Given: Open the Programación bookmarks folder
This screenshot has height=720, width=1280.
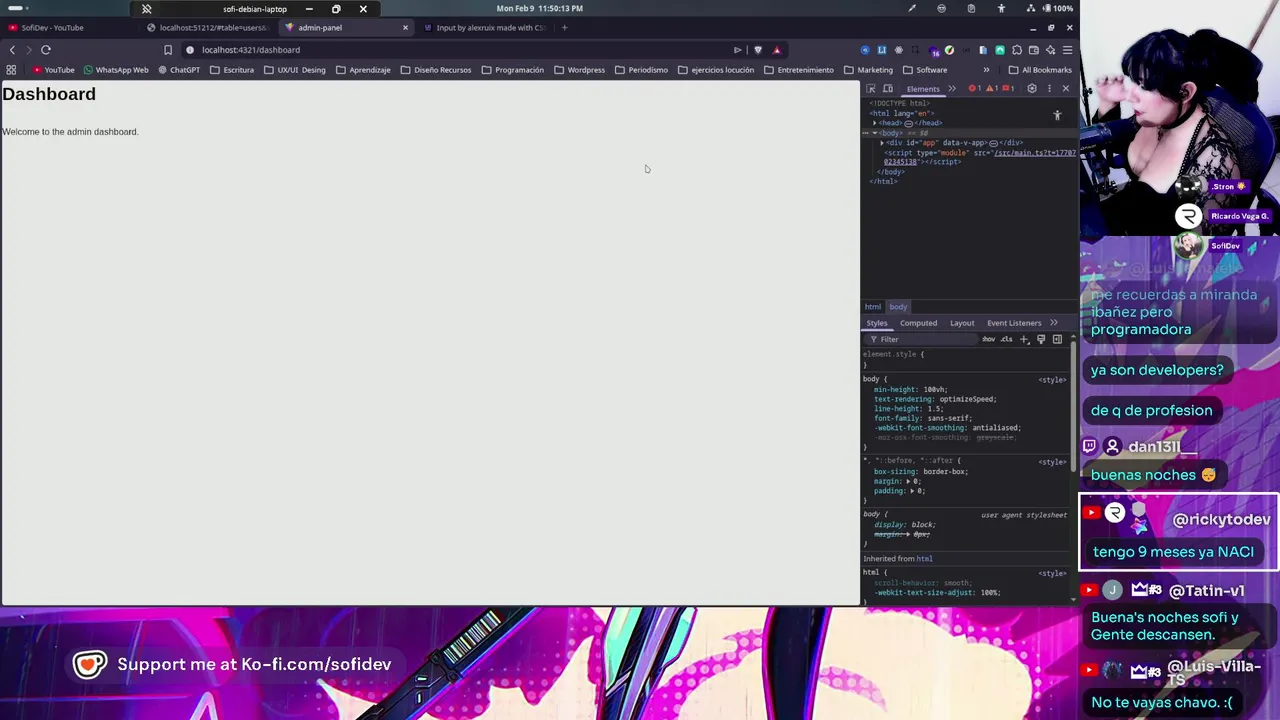Looking at the screenshot, I should click(x=513, y=70).
